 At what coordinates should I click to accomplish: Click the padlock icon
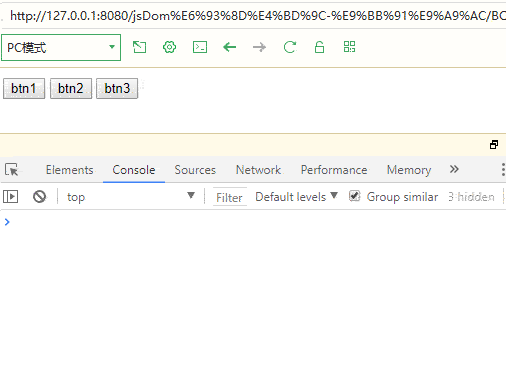click(319, 47)
